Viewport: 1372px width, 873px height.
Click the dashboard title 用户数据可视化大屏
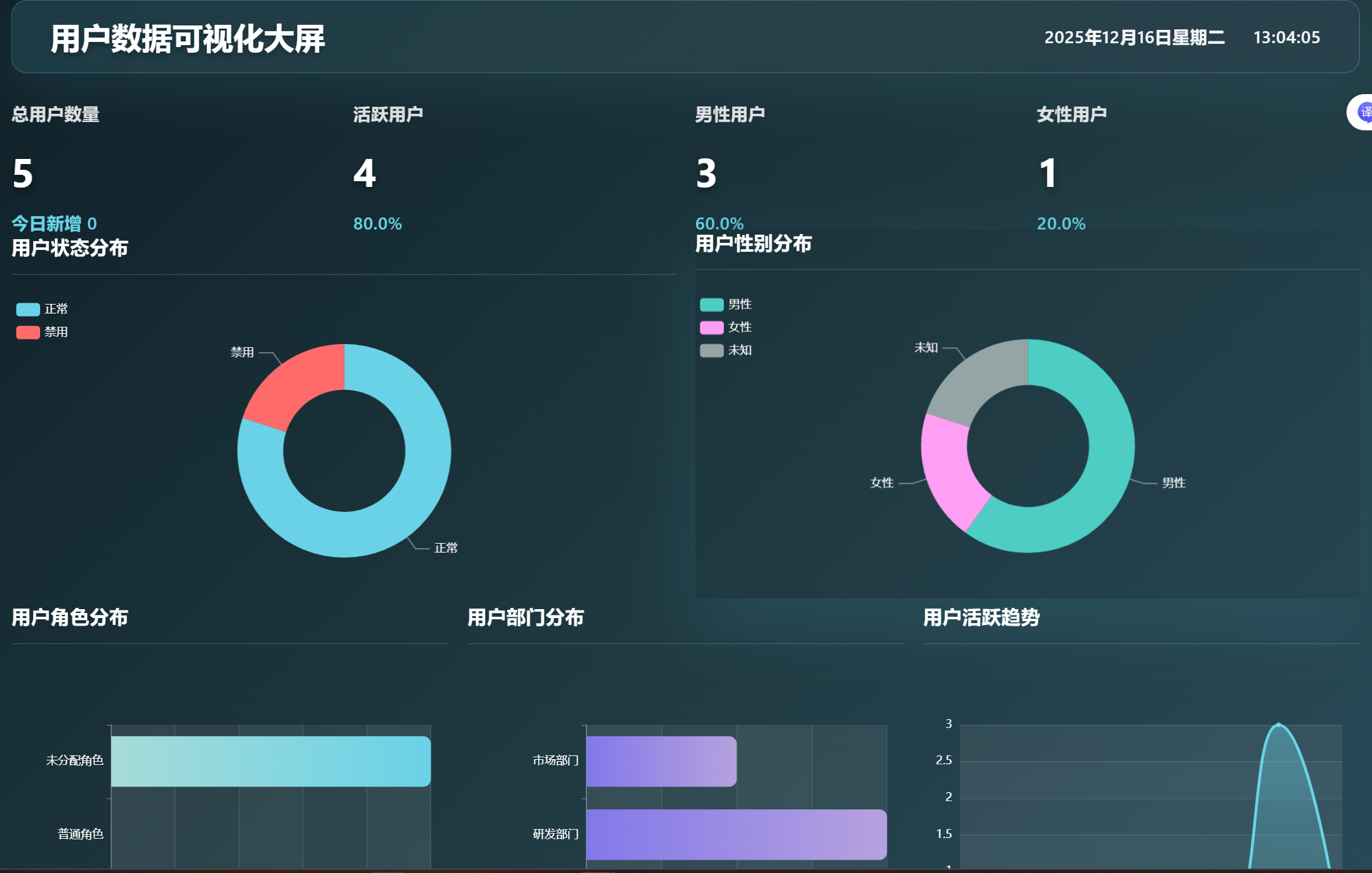[x=188, y=39]
